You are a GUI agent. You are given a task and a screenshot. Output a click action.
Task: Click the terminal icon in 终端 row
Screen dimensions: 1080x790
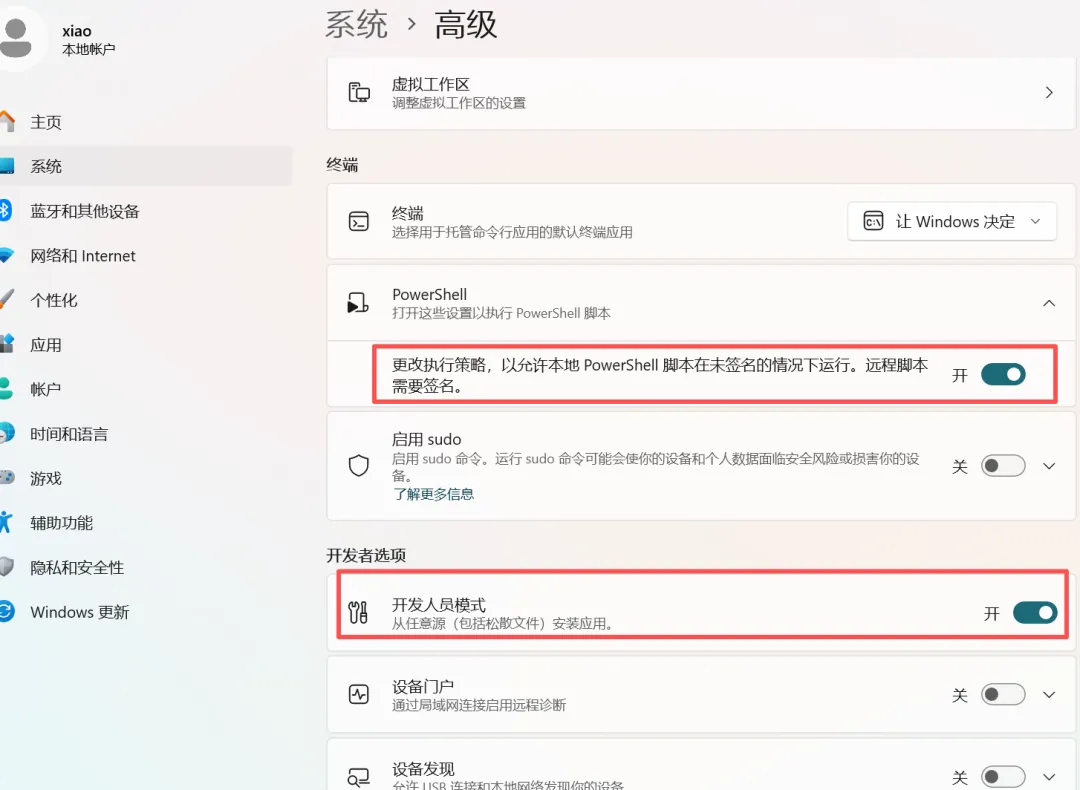click(359, 221)
